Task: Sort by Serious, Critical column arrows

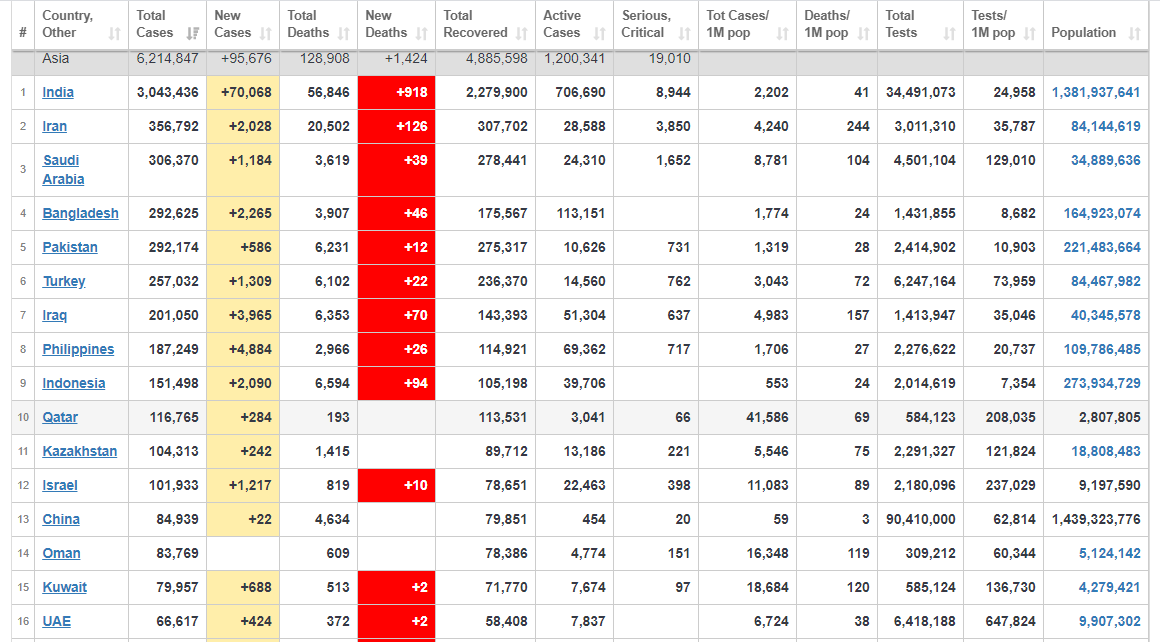Action: click(685, 33)
